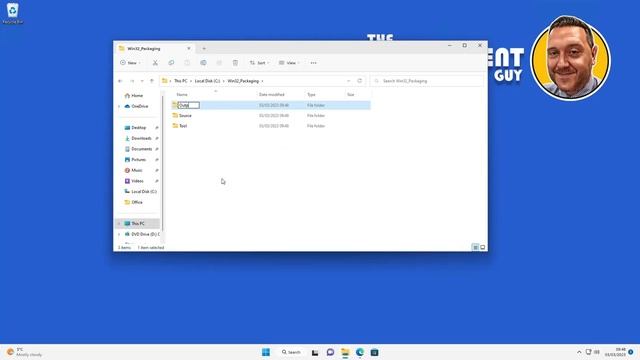This screenshot has width=640, height=360.
Task: Sort by the Date modified column header
Action: (x=271, y=94)
